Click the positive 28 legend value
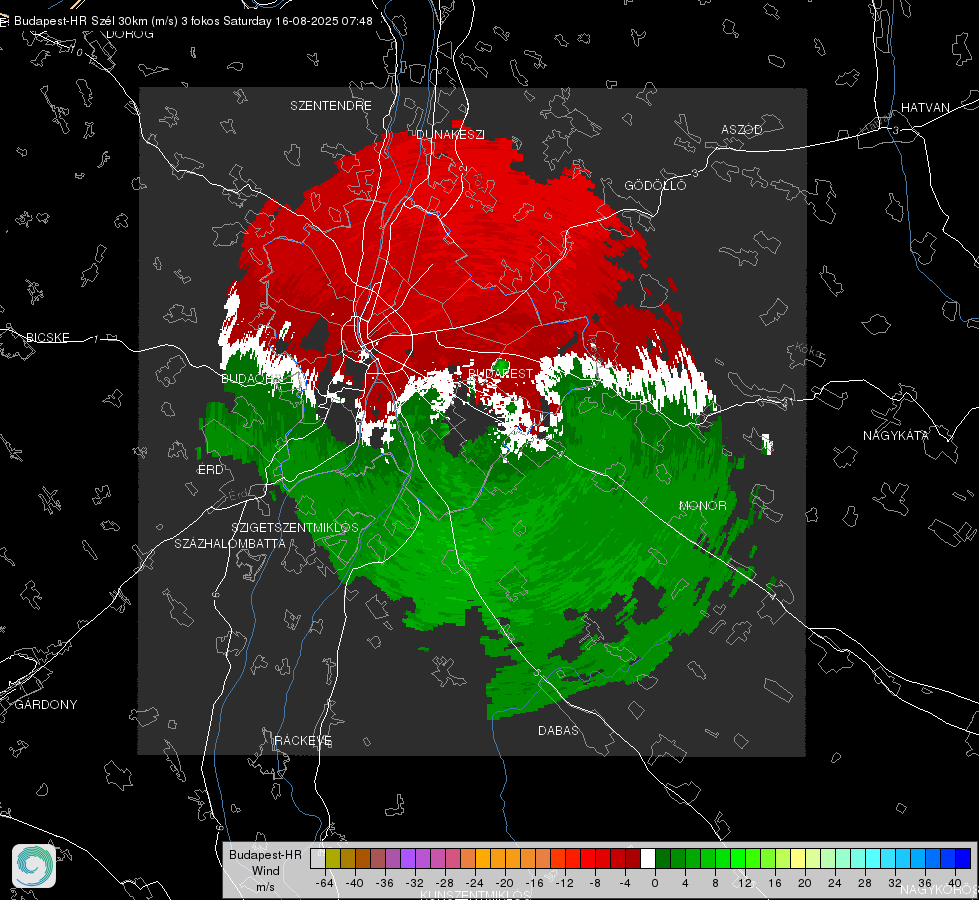 (865, 883)
